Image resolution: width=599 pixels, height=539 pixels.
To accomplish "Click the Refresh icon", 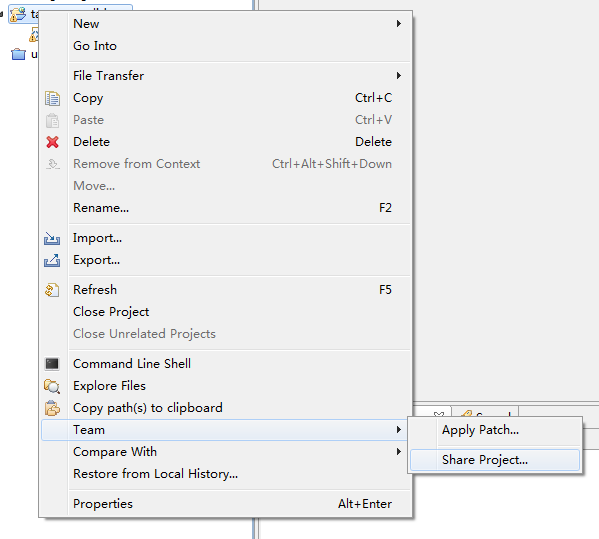I will 52,290.
